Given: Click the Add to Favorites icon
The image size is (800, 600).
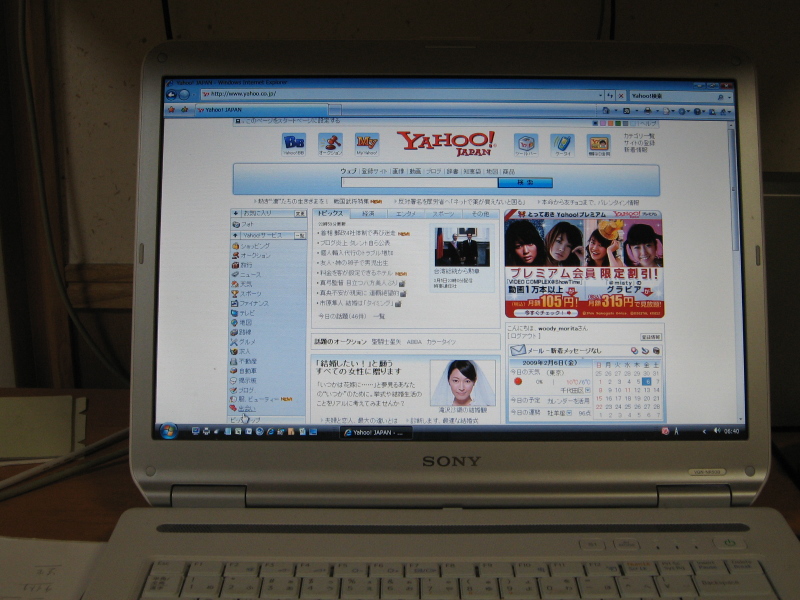Looking at the screenshot, I should (184, 109).
